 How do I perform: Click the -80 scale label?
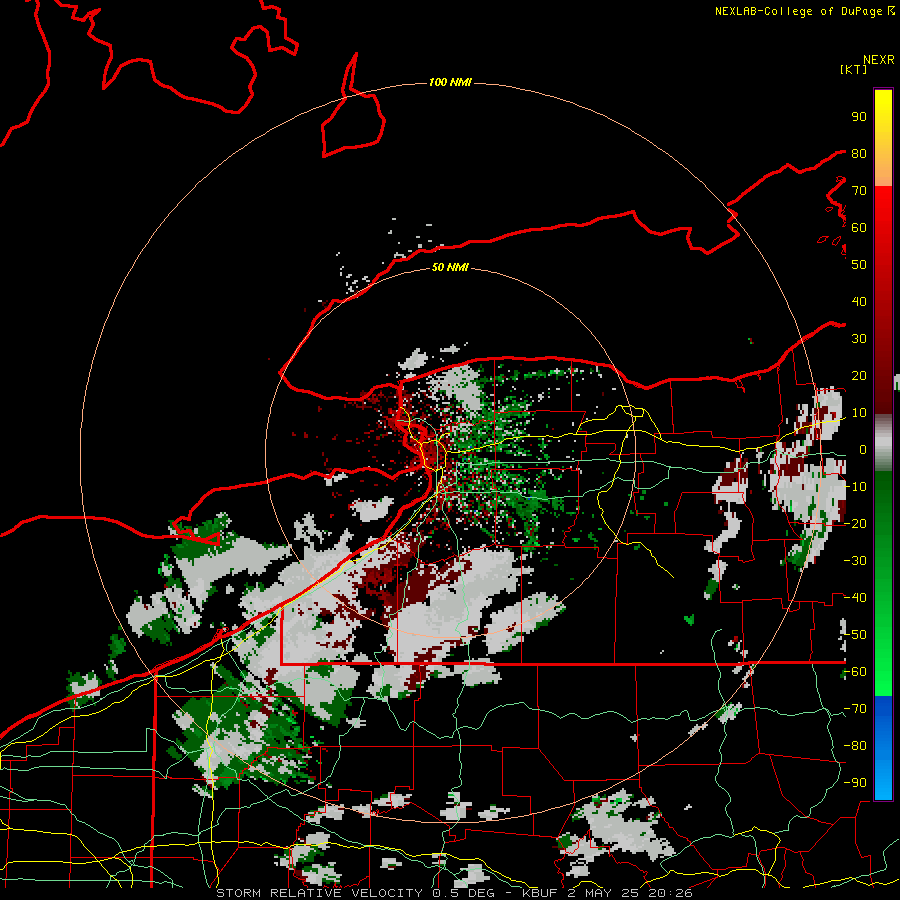[x=855, y=746]
